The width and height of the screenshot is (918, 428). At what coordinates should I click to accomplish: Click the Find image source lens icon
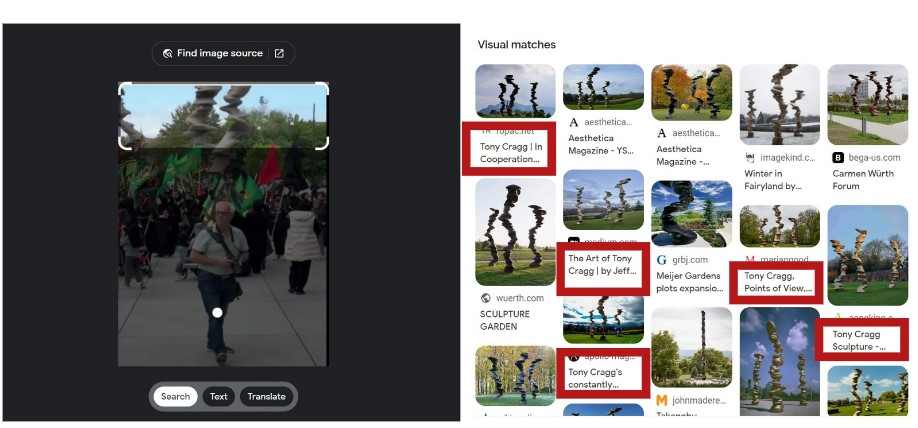coord(167,53)
